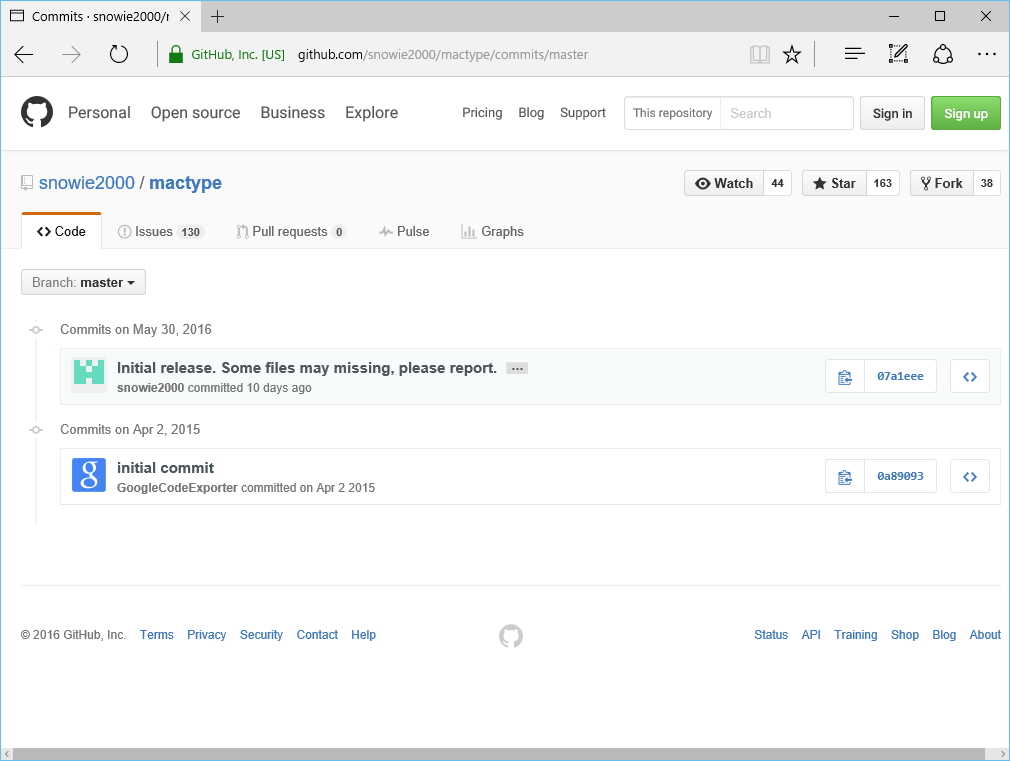1010x761 pixels.
Task: Open the reading view book icon
Action: 760,55
